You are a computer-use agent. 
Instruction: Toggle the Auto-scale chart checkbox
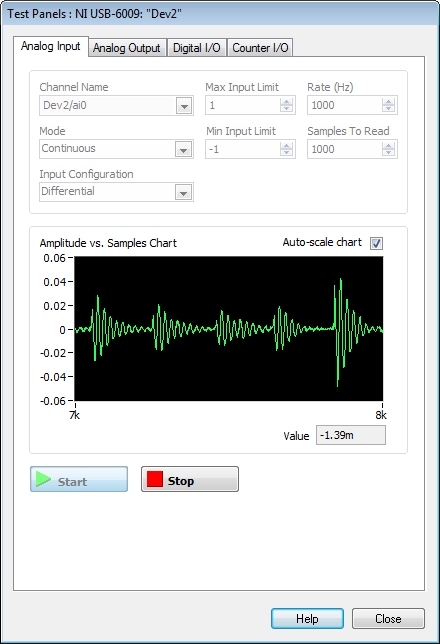tap(376, 243)
